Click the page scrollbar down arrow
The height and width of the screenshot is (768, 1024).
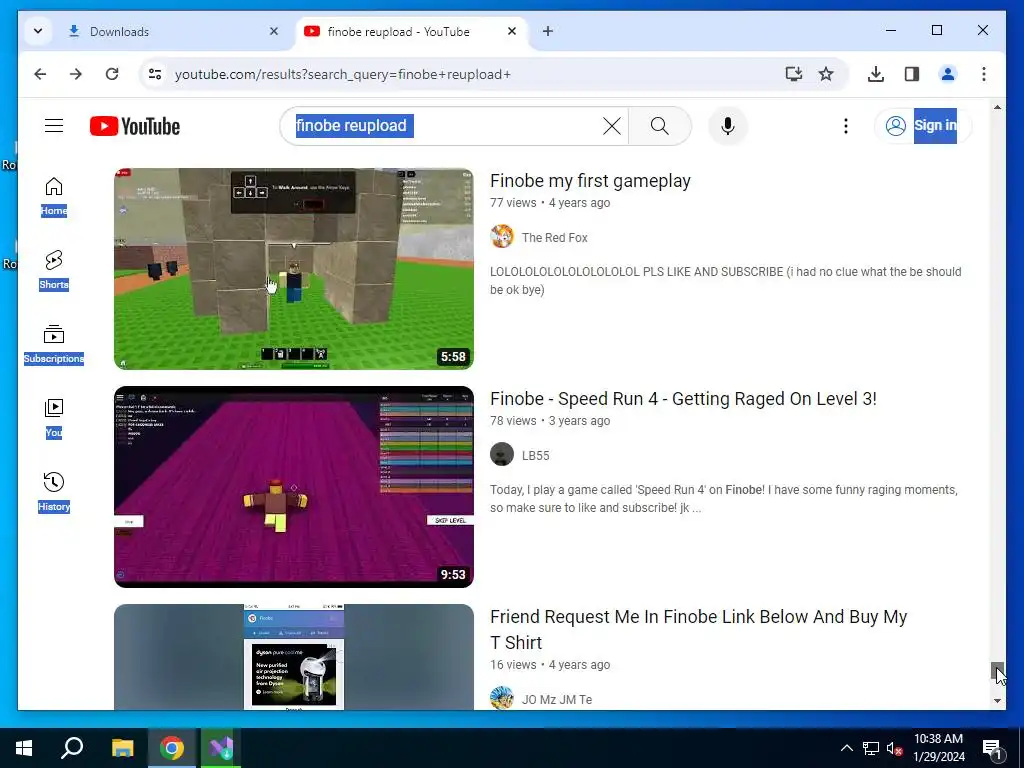[x=997, y=701]
